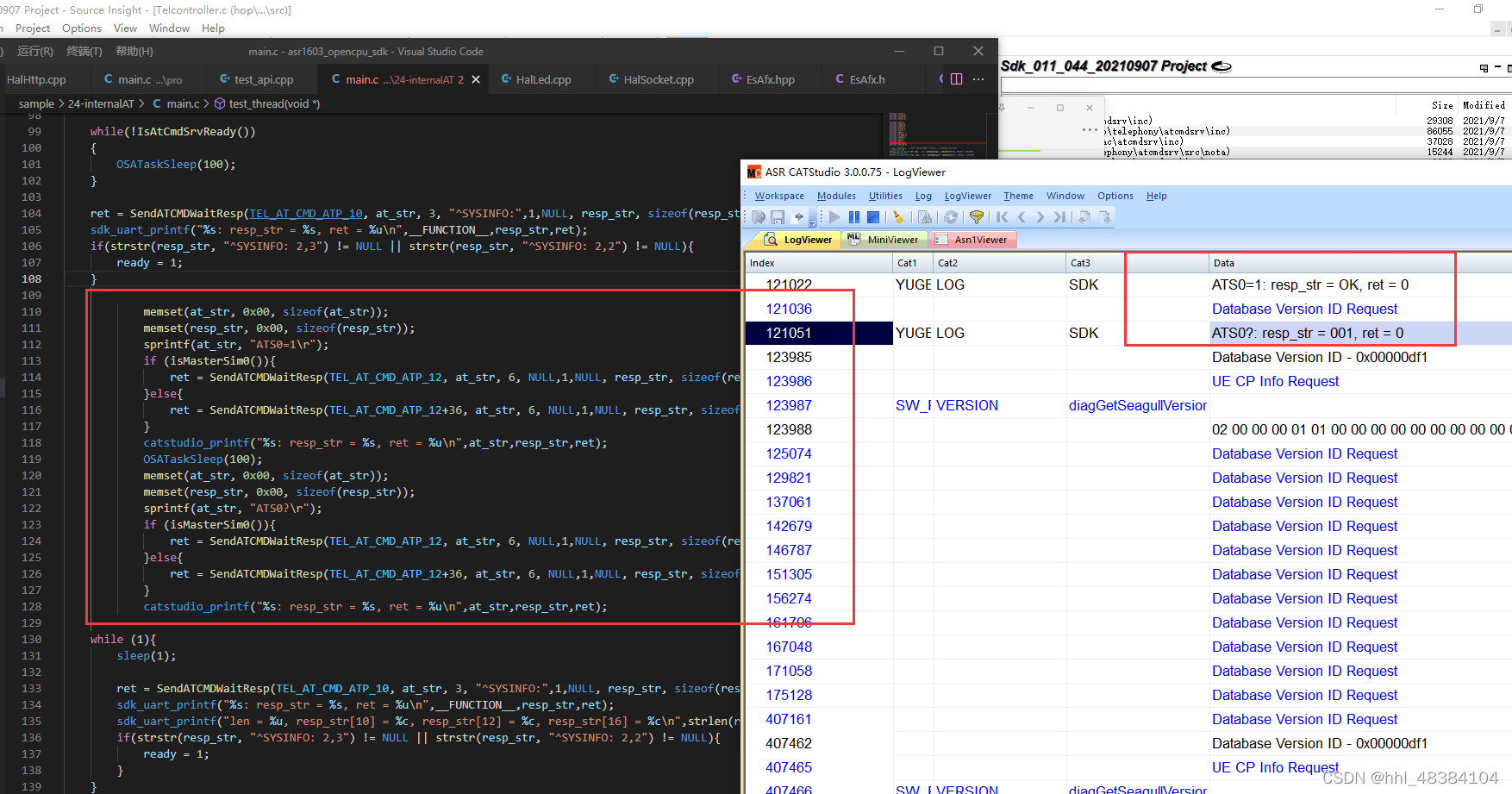Open the Theme menu in CATStudio
The height and width of the screenshot is (794, 1512).
tap(1018, 196)
